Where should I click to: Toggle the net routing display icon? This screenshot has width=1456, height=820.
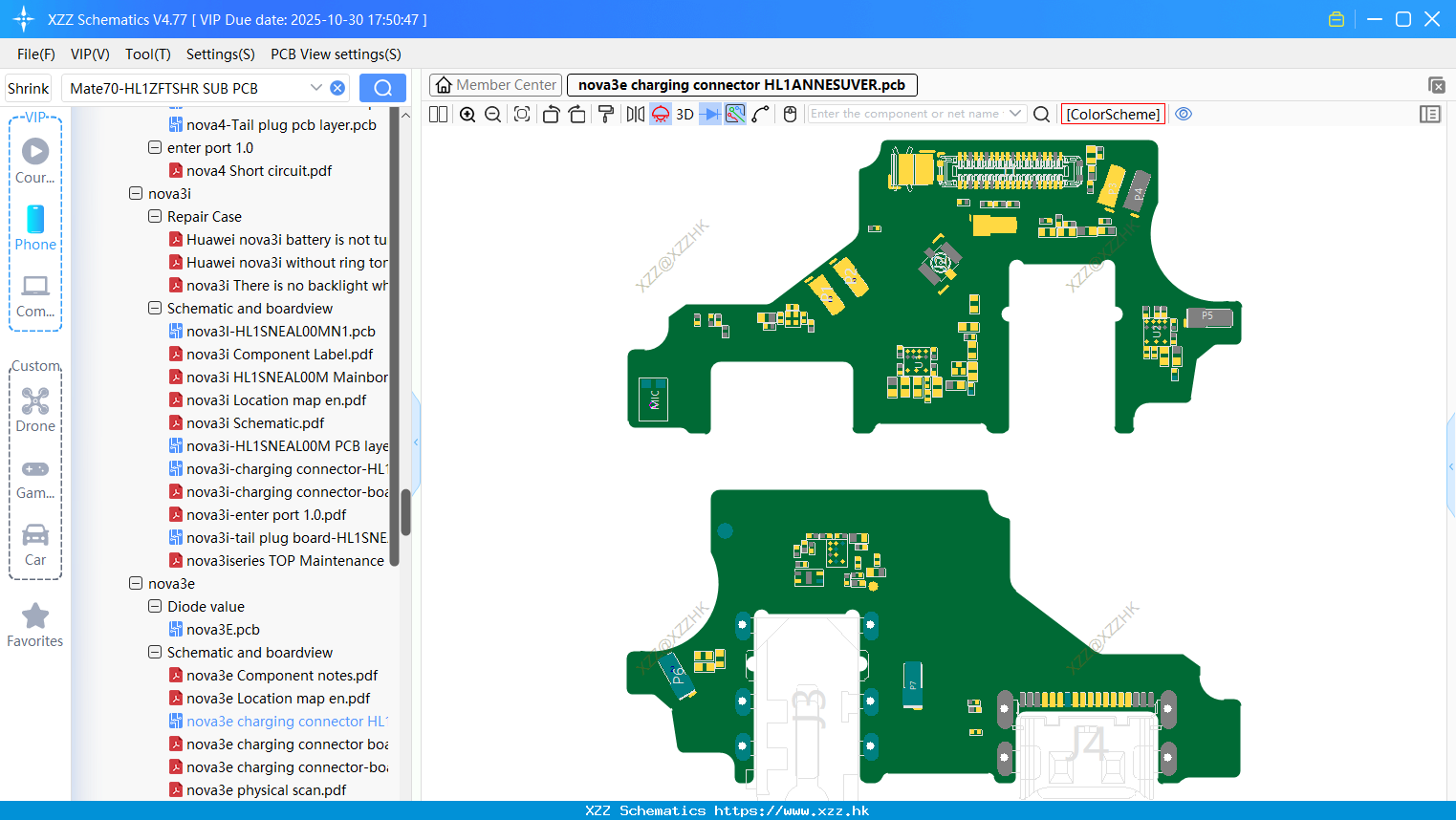click(735, 114)
